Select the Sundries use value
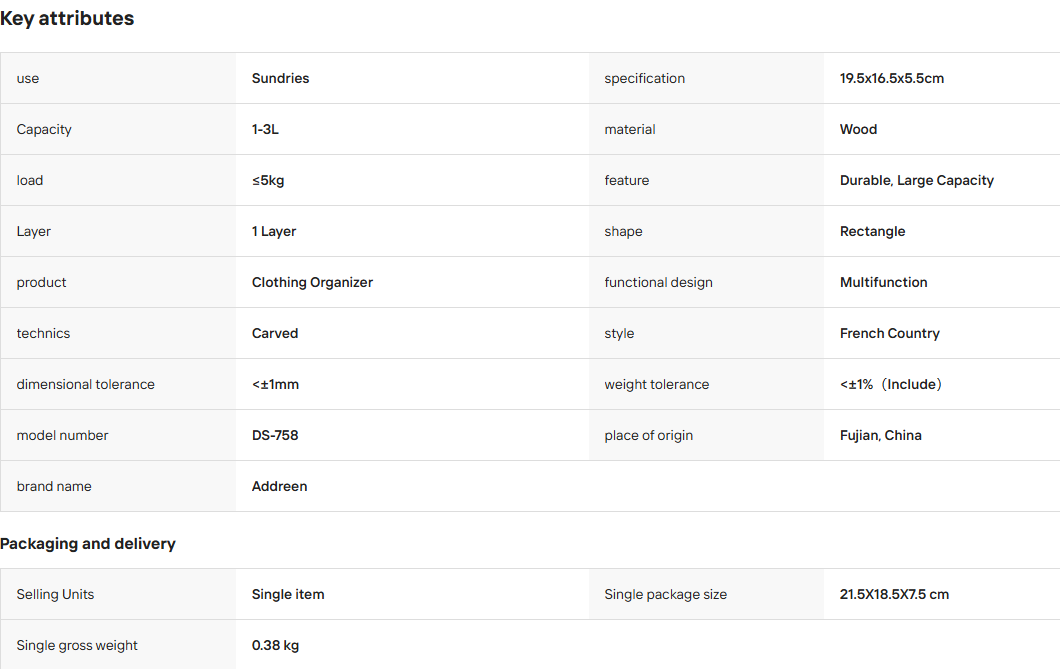This screenshot has height=669, width=1060. [x=281, y=78]
